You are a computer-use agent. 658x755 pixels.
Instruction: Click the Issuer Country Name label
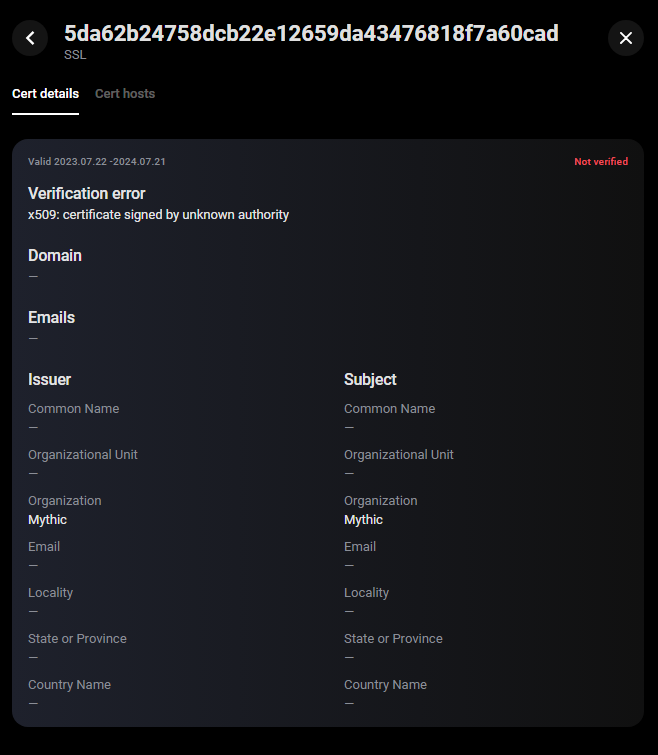[70, 685]
